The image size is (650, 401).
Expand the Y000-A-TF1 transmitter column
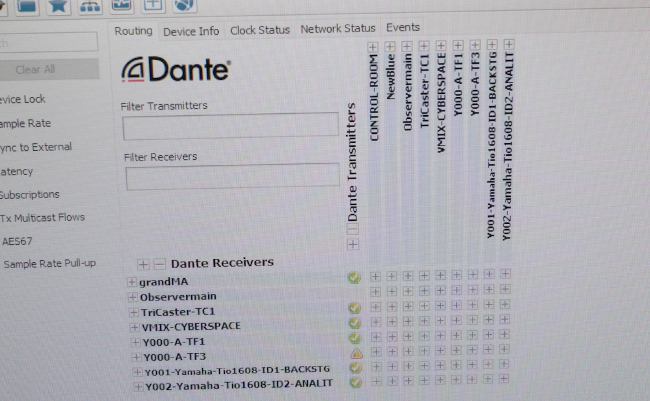458,45
